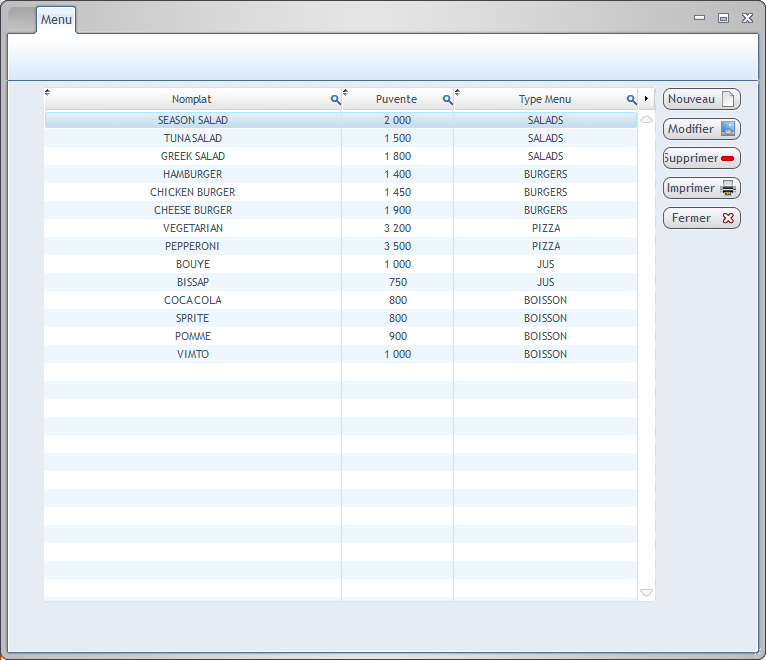Print the list using Imprimer
Viewport: 766px width, 660px height.
coord(701,188)
